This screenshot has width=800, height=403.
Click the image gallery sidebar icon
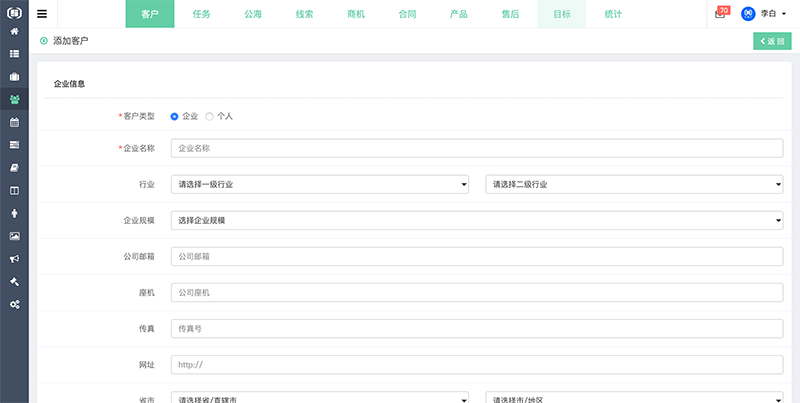14,236
